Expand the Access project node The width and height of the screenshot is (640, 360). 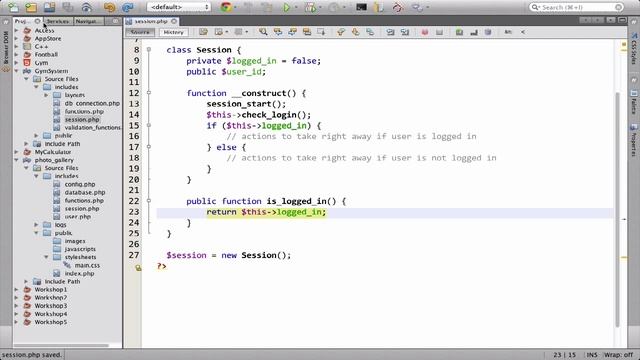[17, 31]
